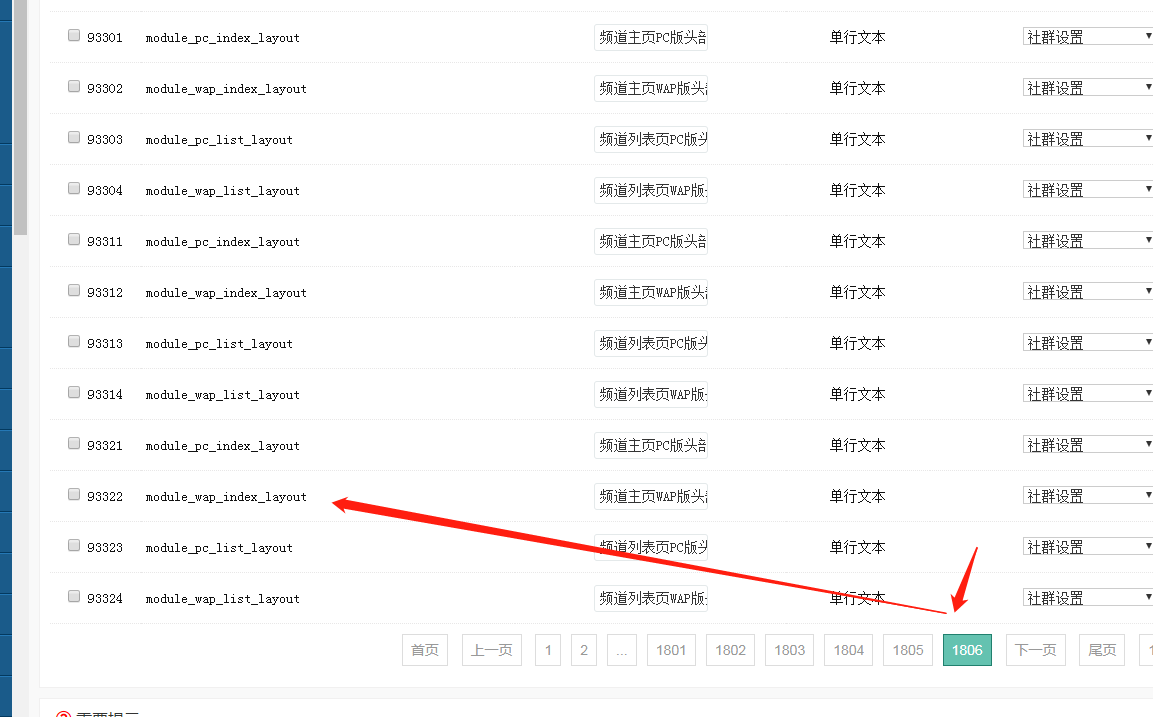Expand the 社群设置 dropdown for row 93303
The height and width of the screenshot is (717, 1153).
tap(1088, 139)
